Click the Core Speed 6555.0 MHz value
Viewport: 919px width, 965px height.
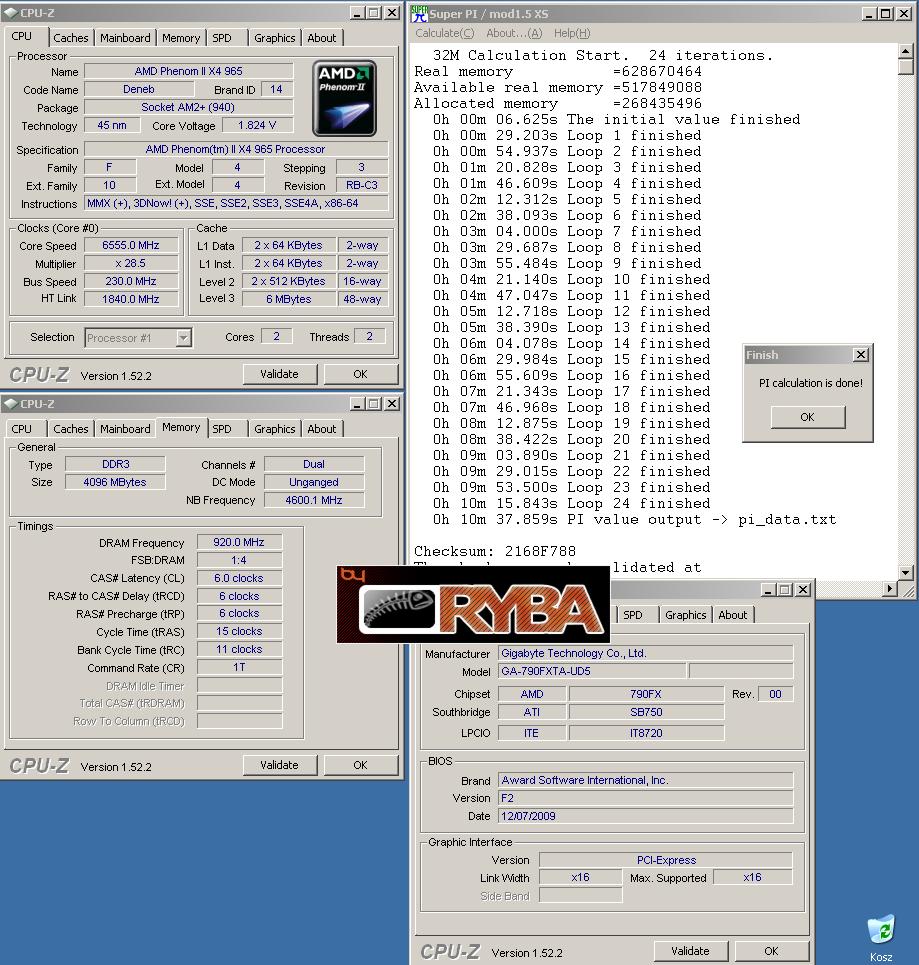point(130,245)
